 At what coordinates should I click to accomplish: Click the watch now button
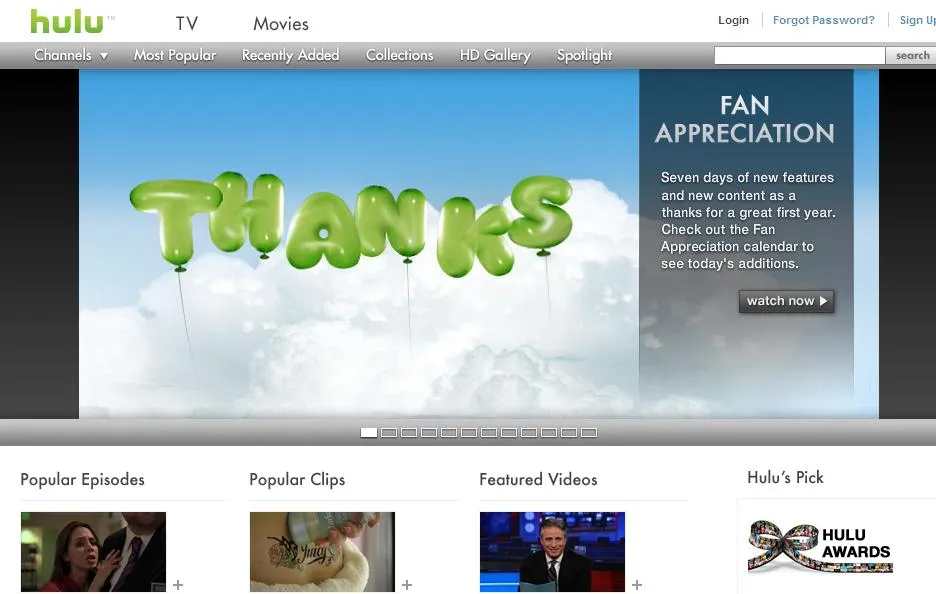pos(786,301)
